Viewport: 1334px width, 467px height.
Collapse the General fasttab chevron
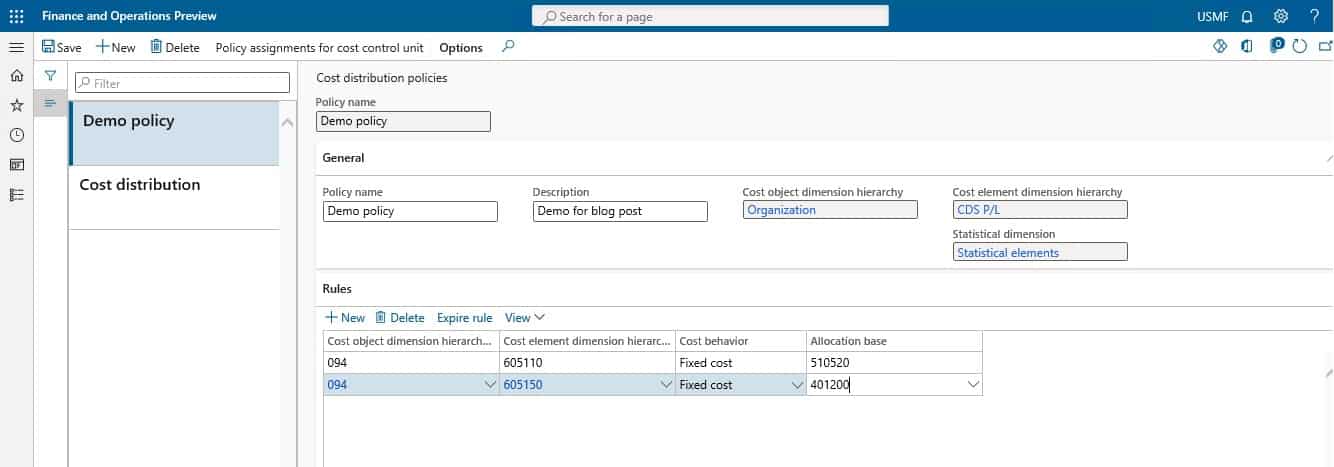1329,158
